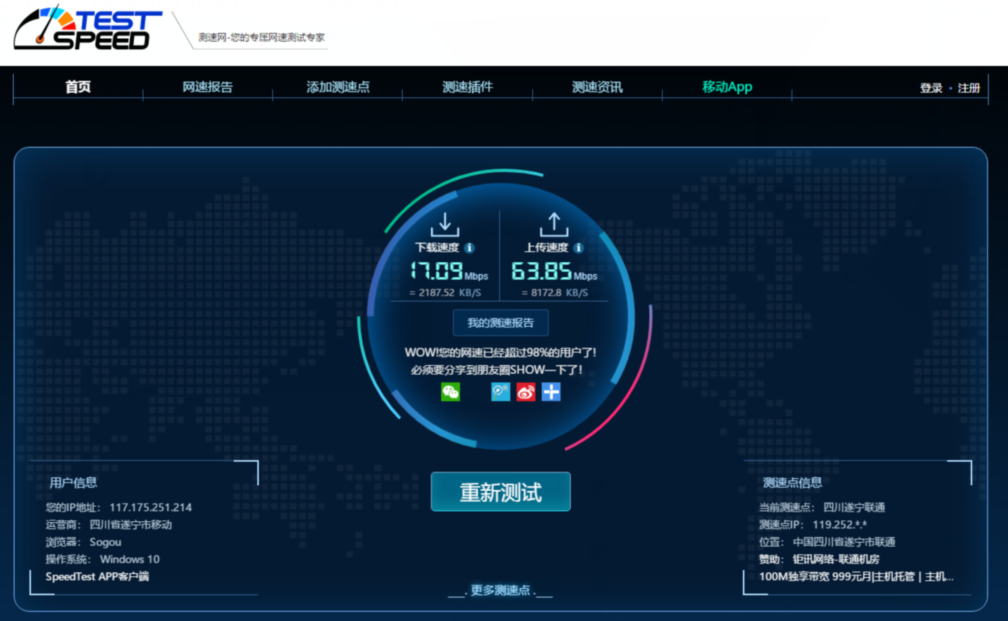Click the 登录 login link

tap(931, 88)
